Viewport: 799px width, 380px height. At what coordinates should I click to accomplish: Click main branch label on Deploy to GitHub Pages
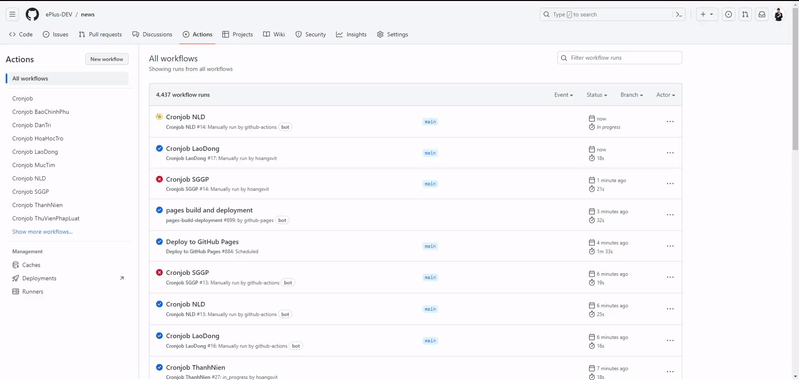pyautogui.click(x=430, y=246)
